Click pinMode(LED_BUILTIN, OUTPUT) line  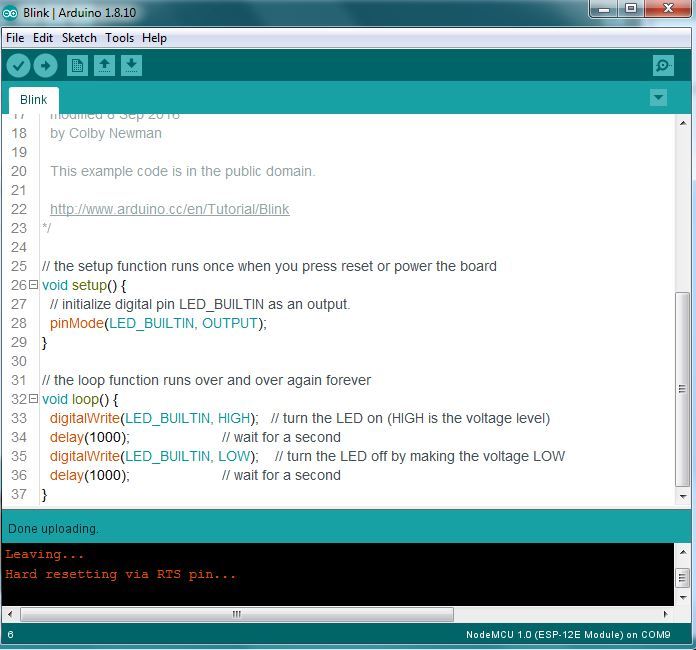(x=158, y=323)
